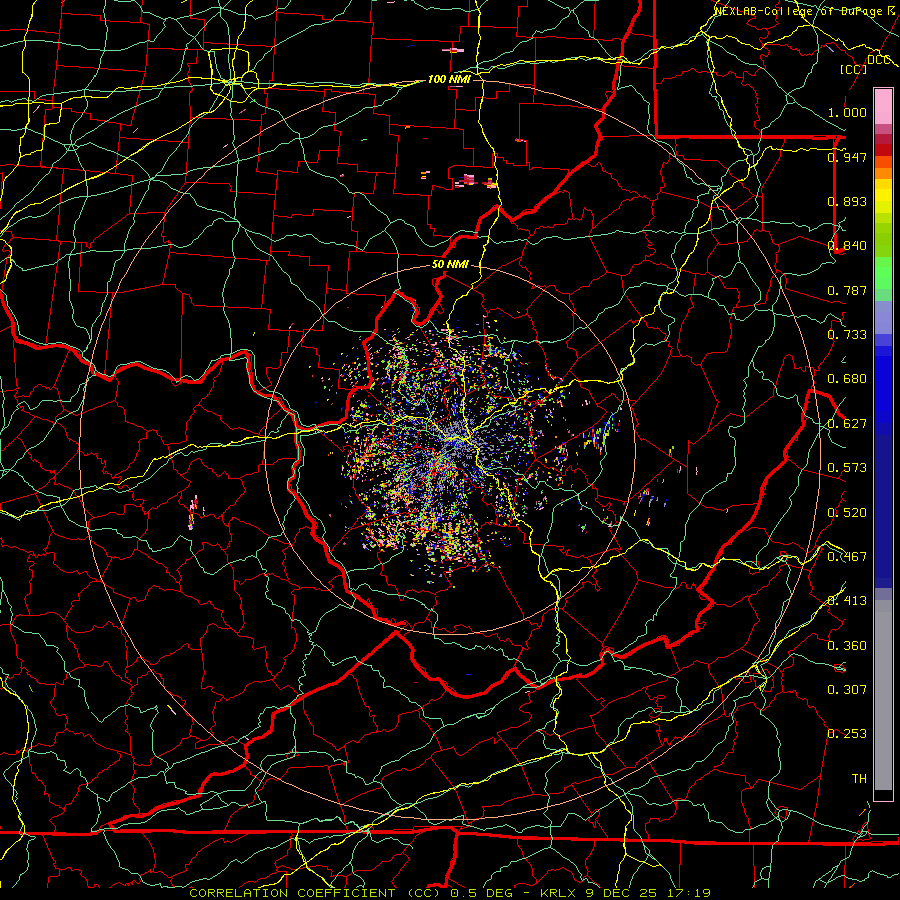Viewport: 900px width, 900px height.
Task: Click the 0.840 scale value
Action: tap(847, 246)
